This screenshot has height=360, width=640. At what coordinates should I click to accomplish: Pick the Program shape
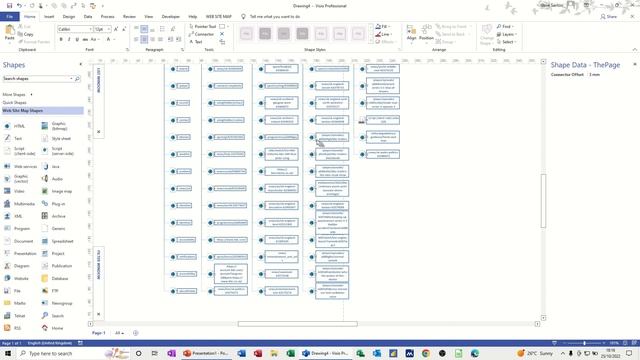tap(17, 229)
